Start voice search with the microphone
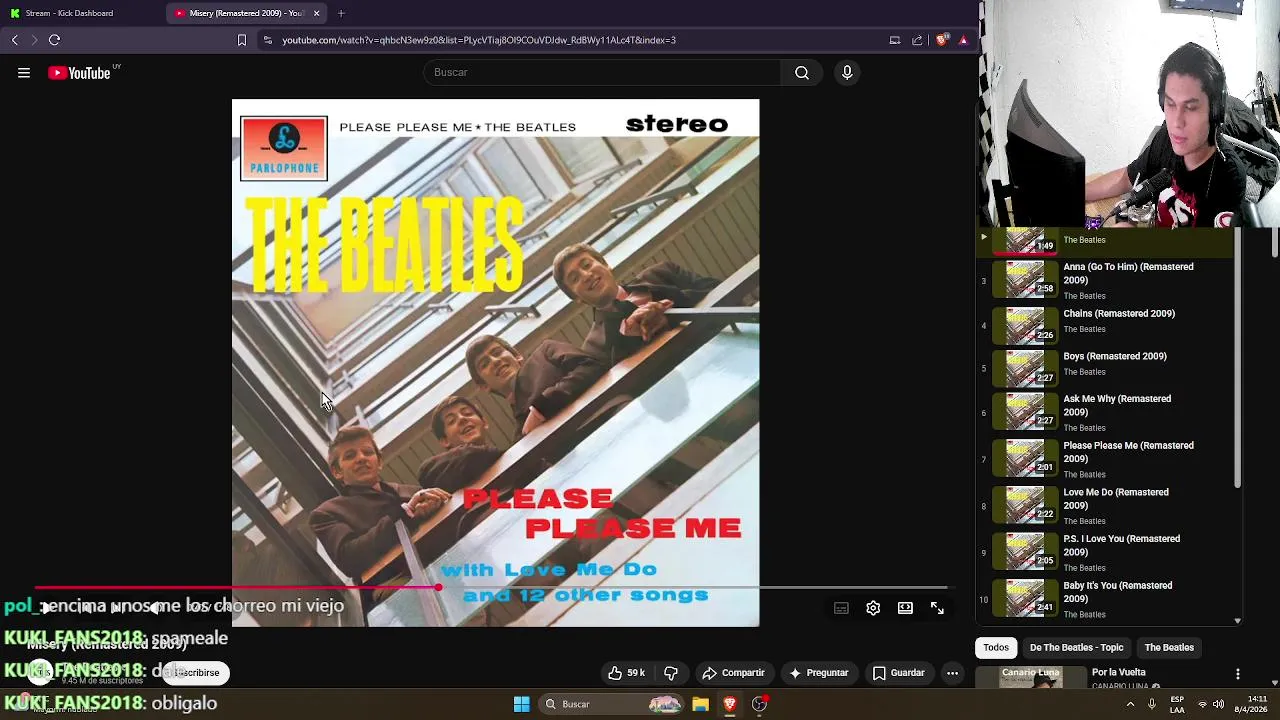This screenshot has width=1280, height=720. (847, 73)
